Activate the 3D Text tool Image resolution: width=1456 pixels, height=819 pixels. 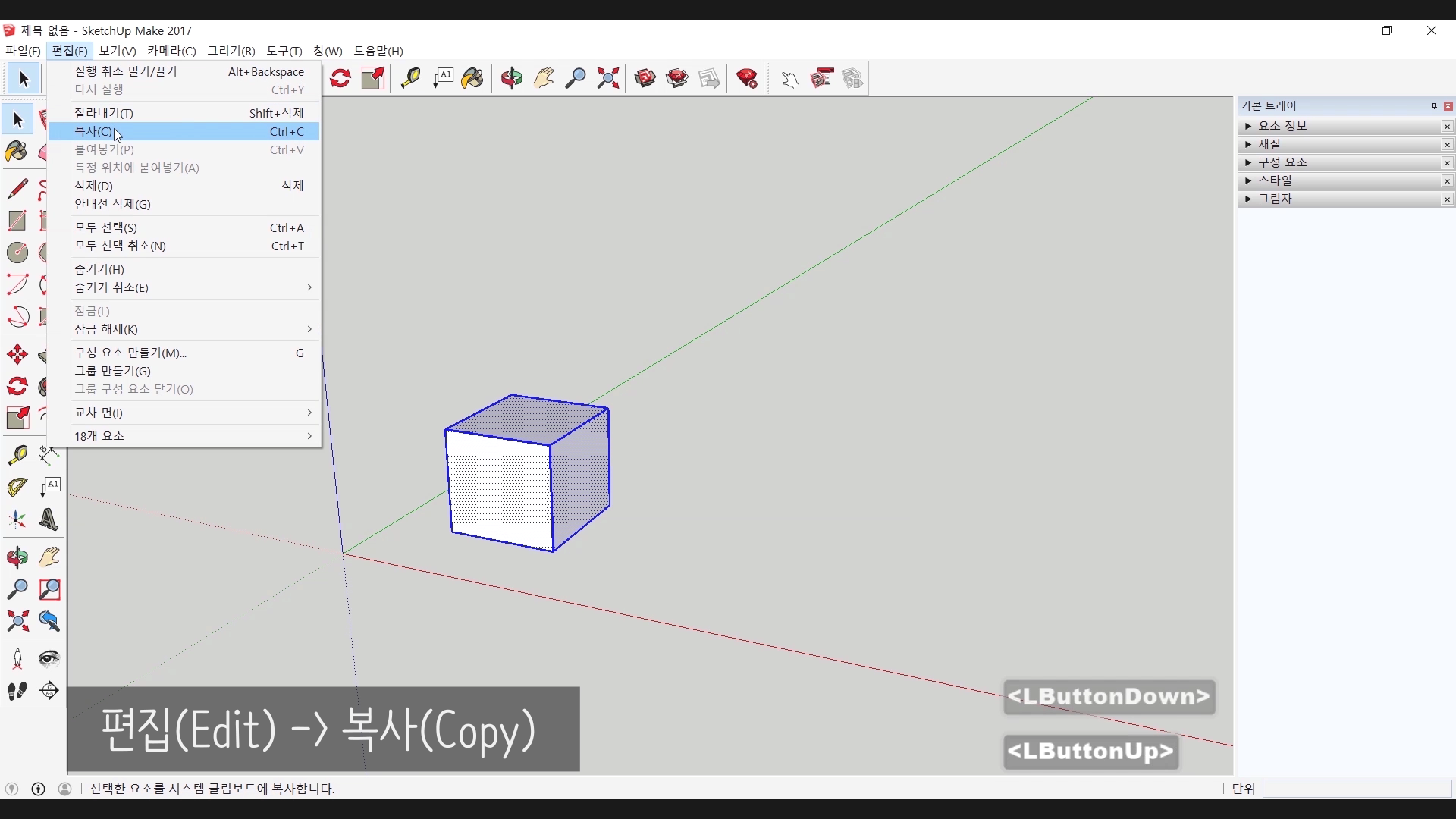click(x=49, y=520)
